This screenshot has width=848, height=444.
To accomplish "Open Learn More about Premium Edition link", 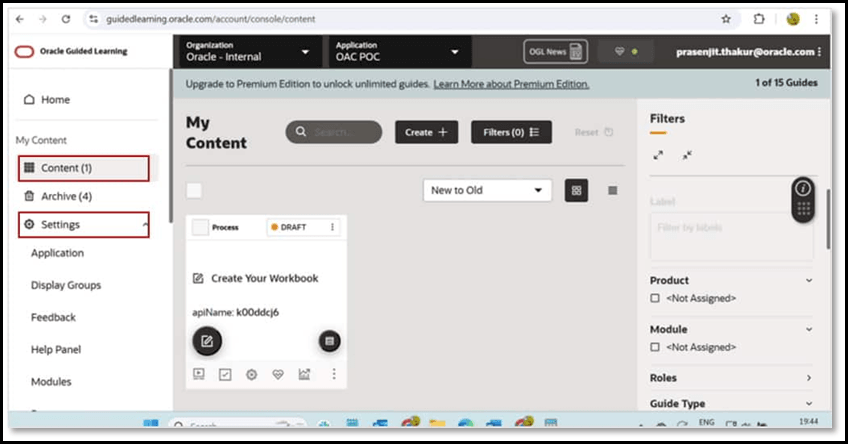I will (x=511, y=84).
